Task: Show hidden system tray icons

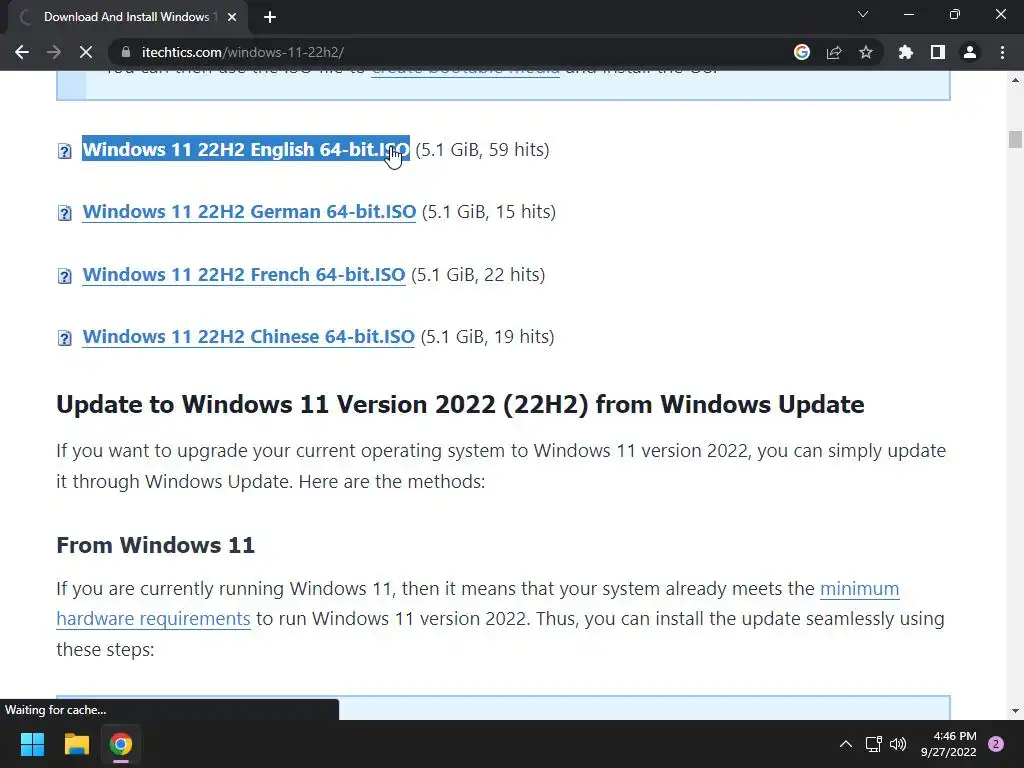Action: pyautogui.click(x=845, y=744)
